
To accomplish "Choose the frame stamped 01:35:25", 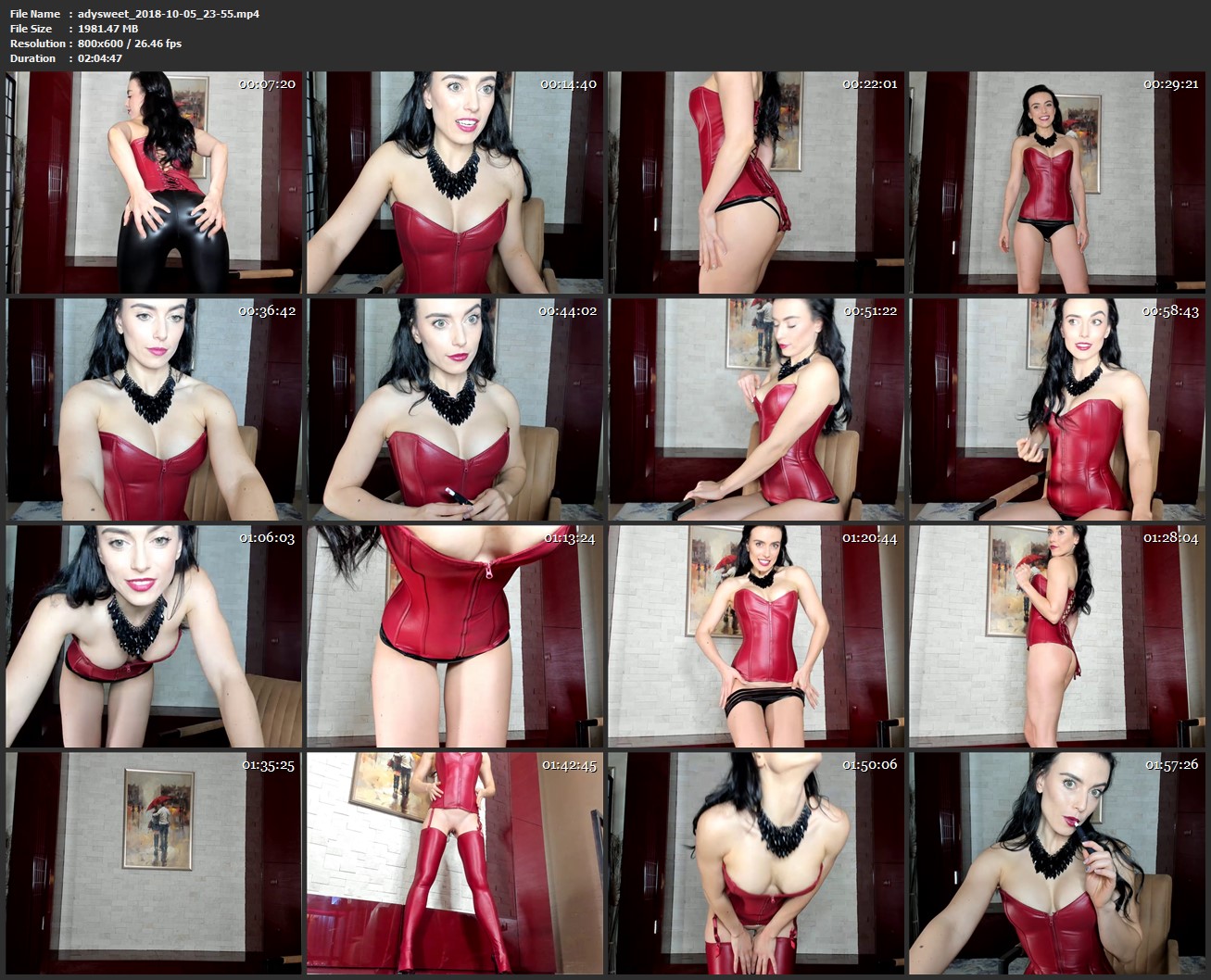I will [x=154, y=863].
